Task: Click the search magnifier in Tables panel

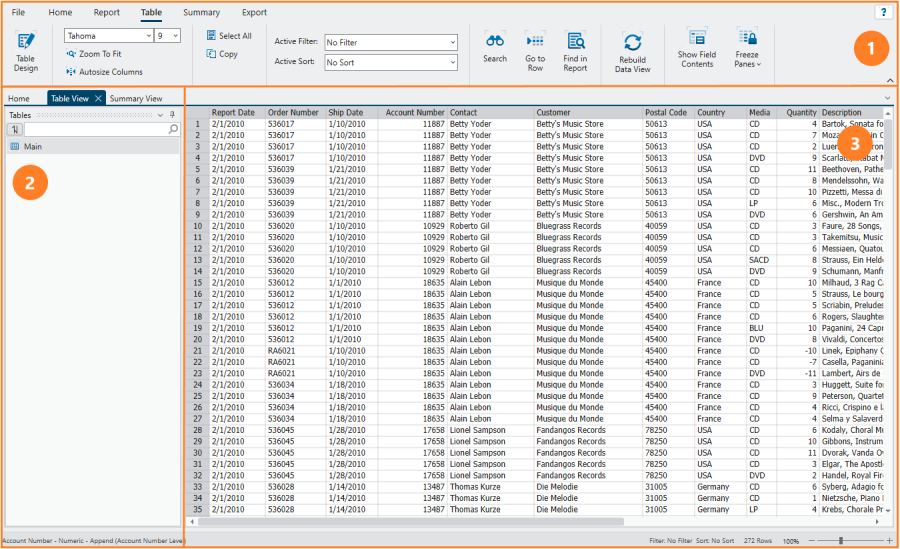Action: coord(173,130)
